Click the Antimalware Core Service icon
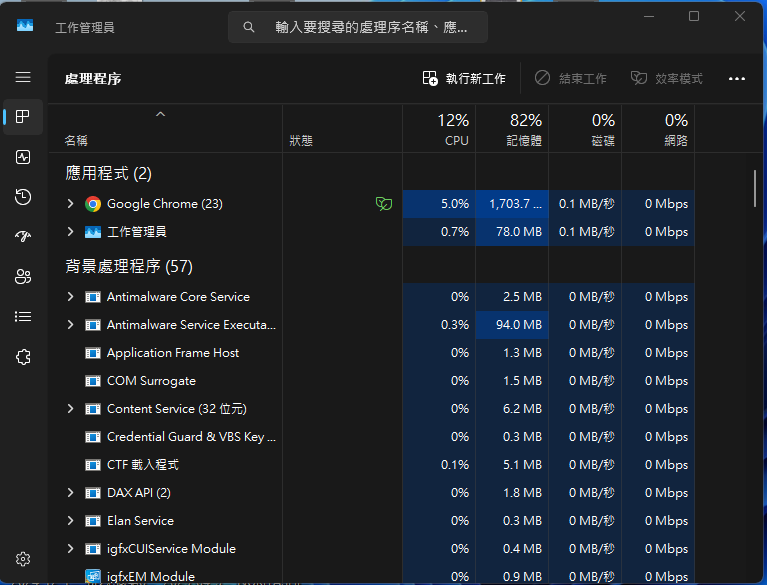Screen dimensions: 767x585 coord(92,297)
